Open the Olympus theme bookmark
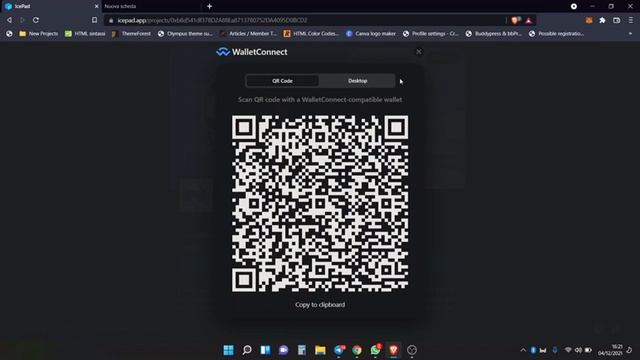Viewport: 640px width, 360px height. (x=185, y=34)
